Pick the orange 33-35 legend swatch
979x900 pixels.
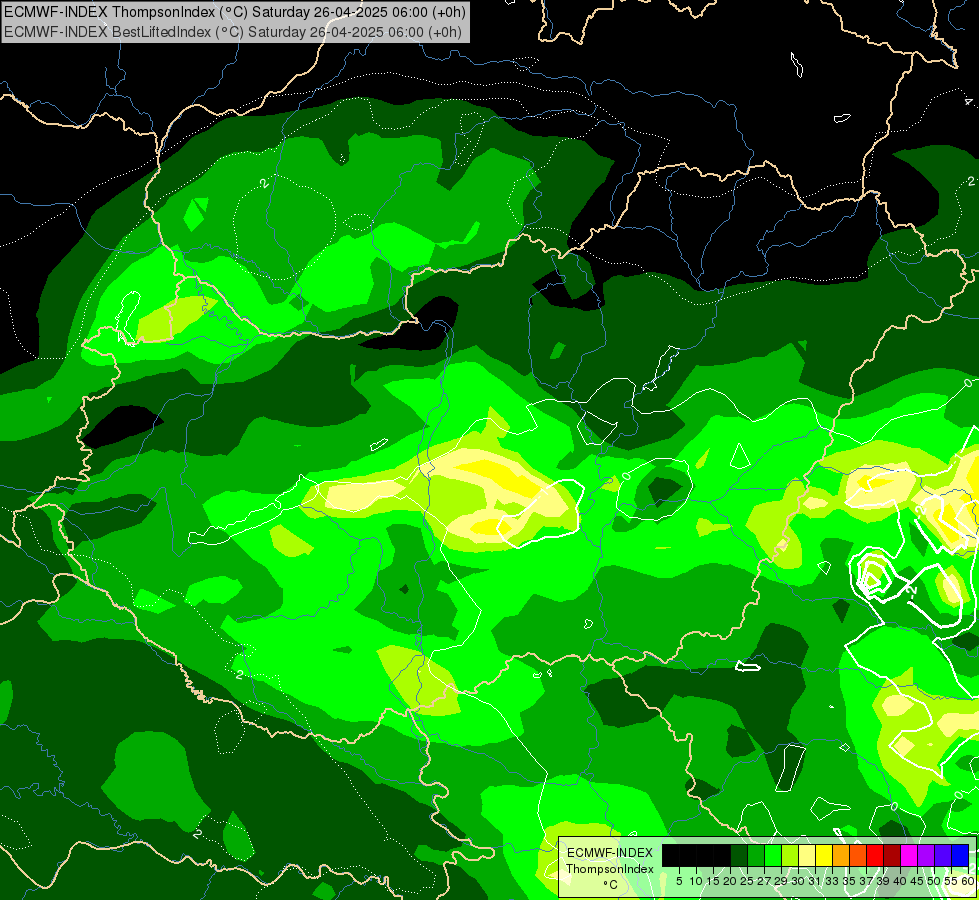point(841,856)
